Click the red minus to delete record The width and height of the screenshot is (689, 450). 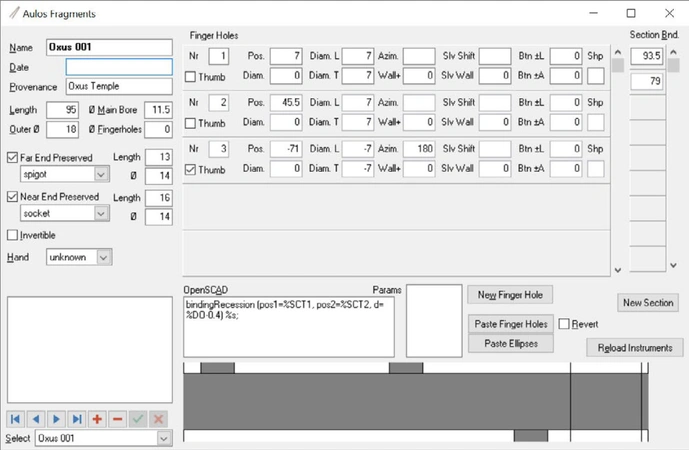[117, 418]
